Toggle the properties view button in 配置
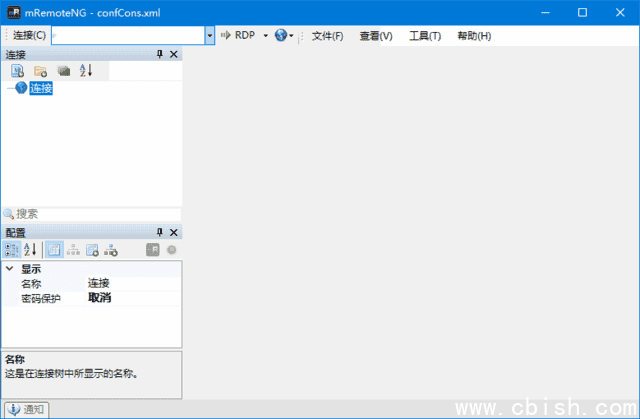This screenshot has width=640, height=419. click(54, 250)
